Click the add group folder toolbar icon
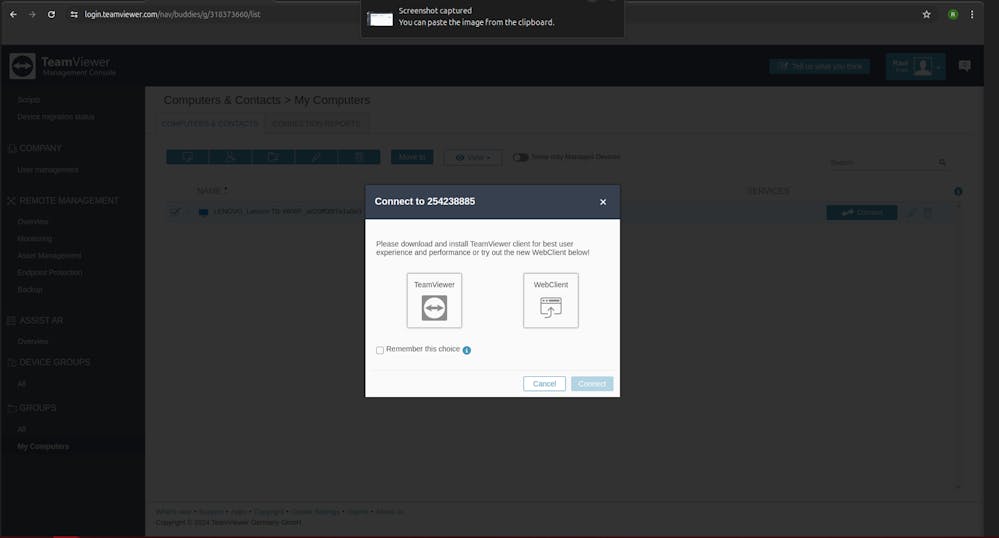The width and height of the screenshot is (999, 538). [x=273, y=157]
